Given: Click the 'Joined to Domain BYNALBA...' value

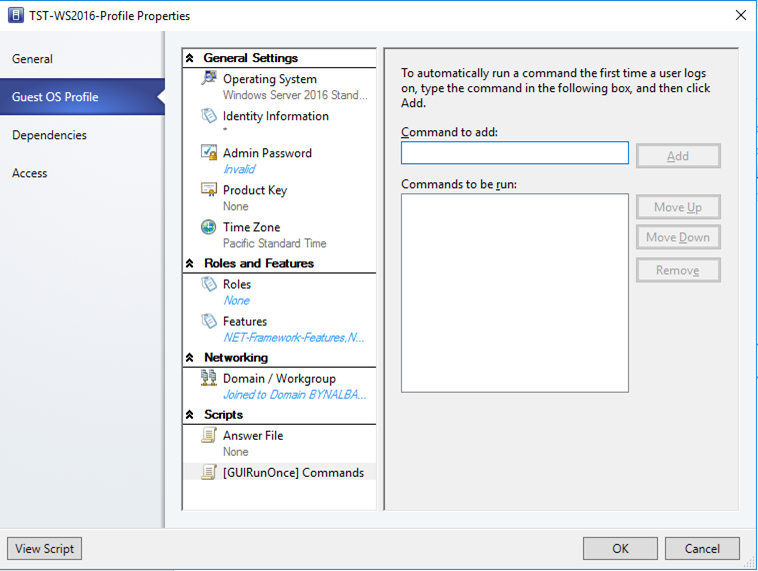Looking at the screenshot, I should click(295, 395).
